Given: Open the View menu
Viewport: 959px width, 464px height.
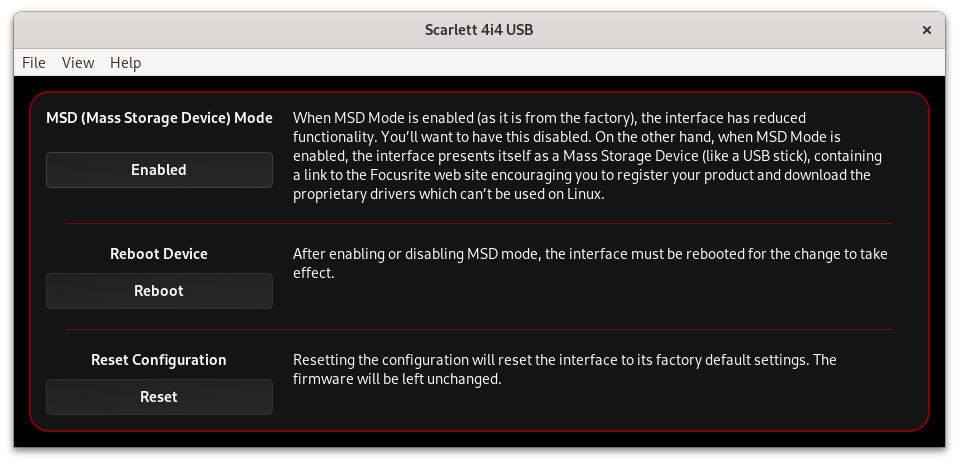Looking at the screenshot, I should (78, 62).
